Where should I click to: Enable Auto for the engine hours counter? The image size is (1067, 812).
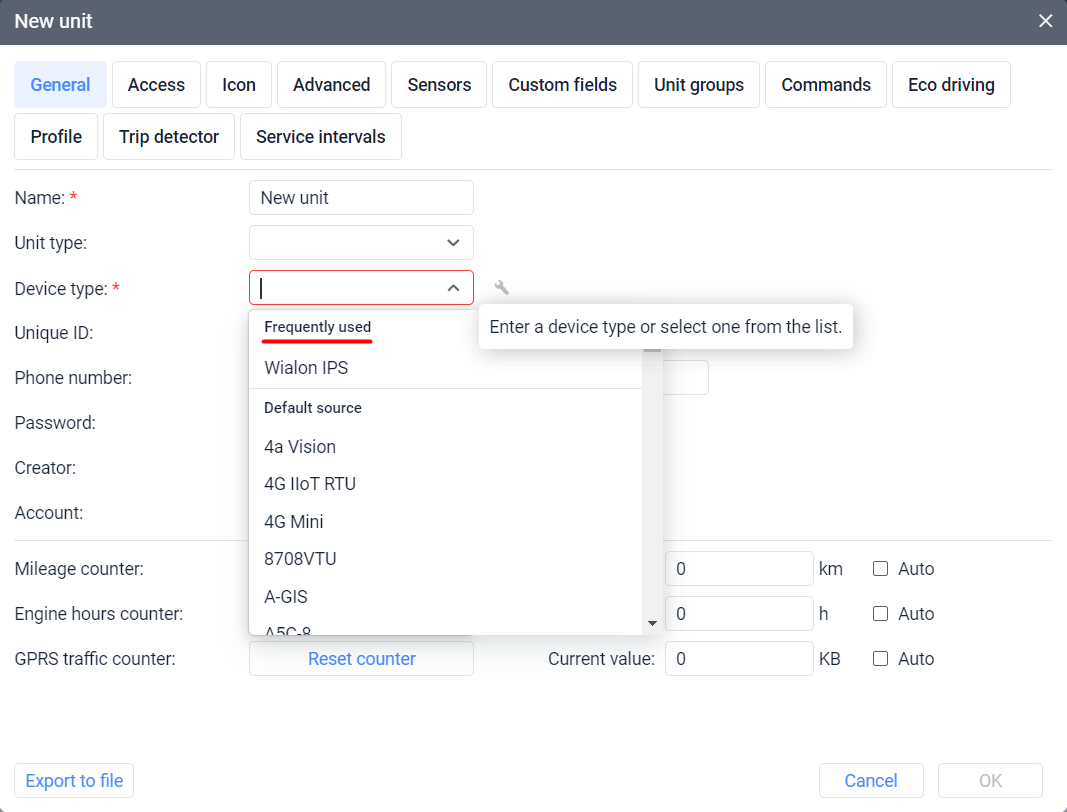tap(880, 613)
